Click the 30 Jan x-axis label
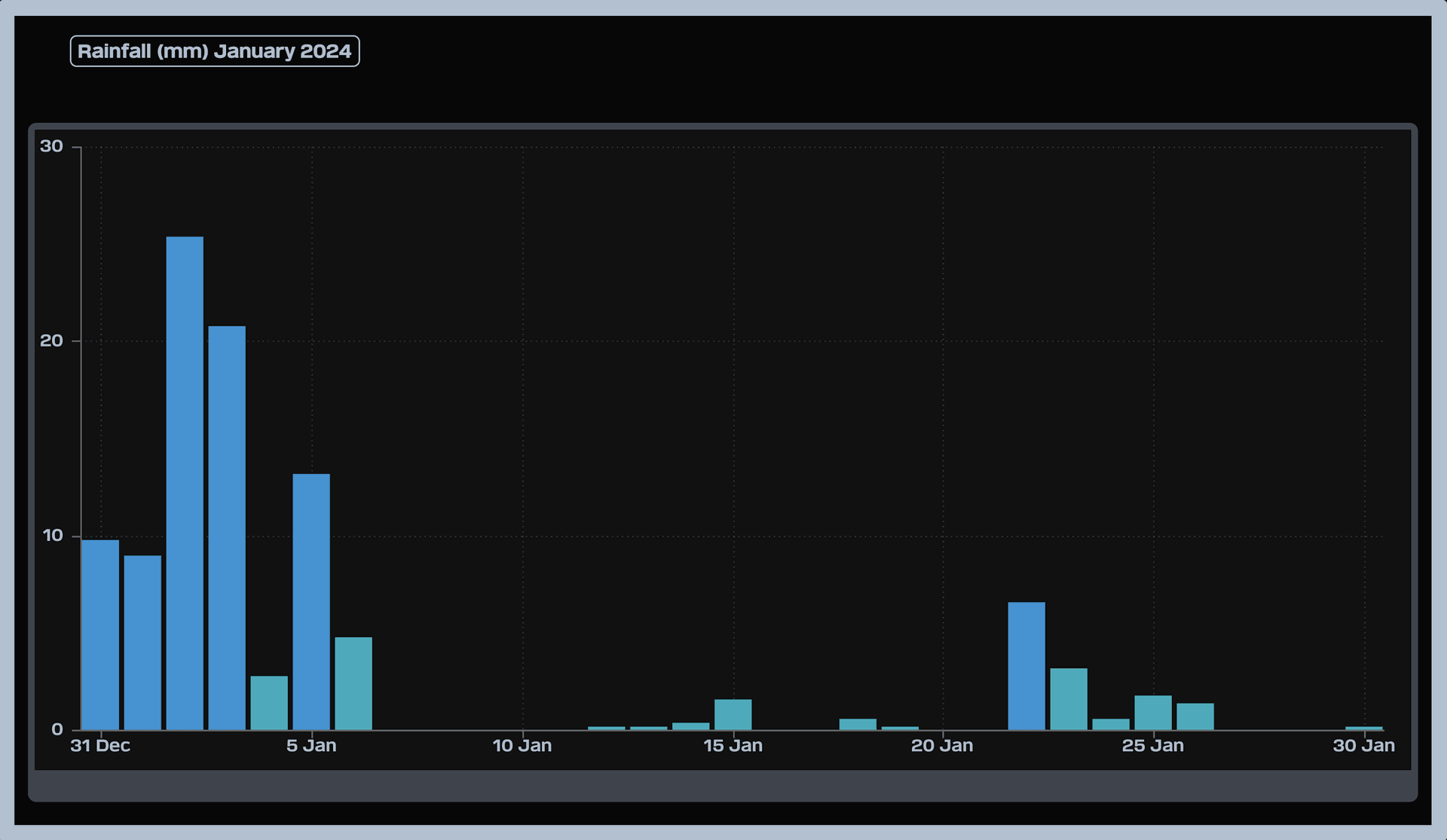 click(1363, 746)
